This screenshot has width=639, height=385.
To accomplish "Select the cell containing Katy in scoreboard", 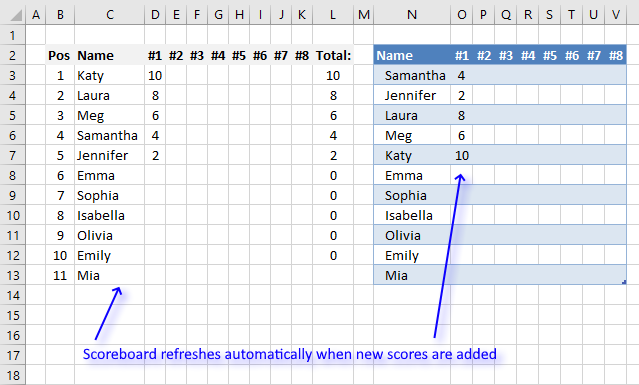I will (110, 75).
